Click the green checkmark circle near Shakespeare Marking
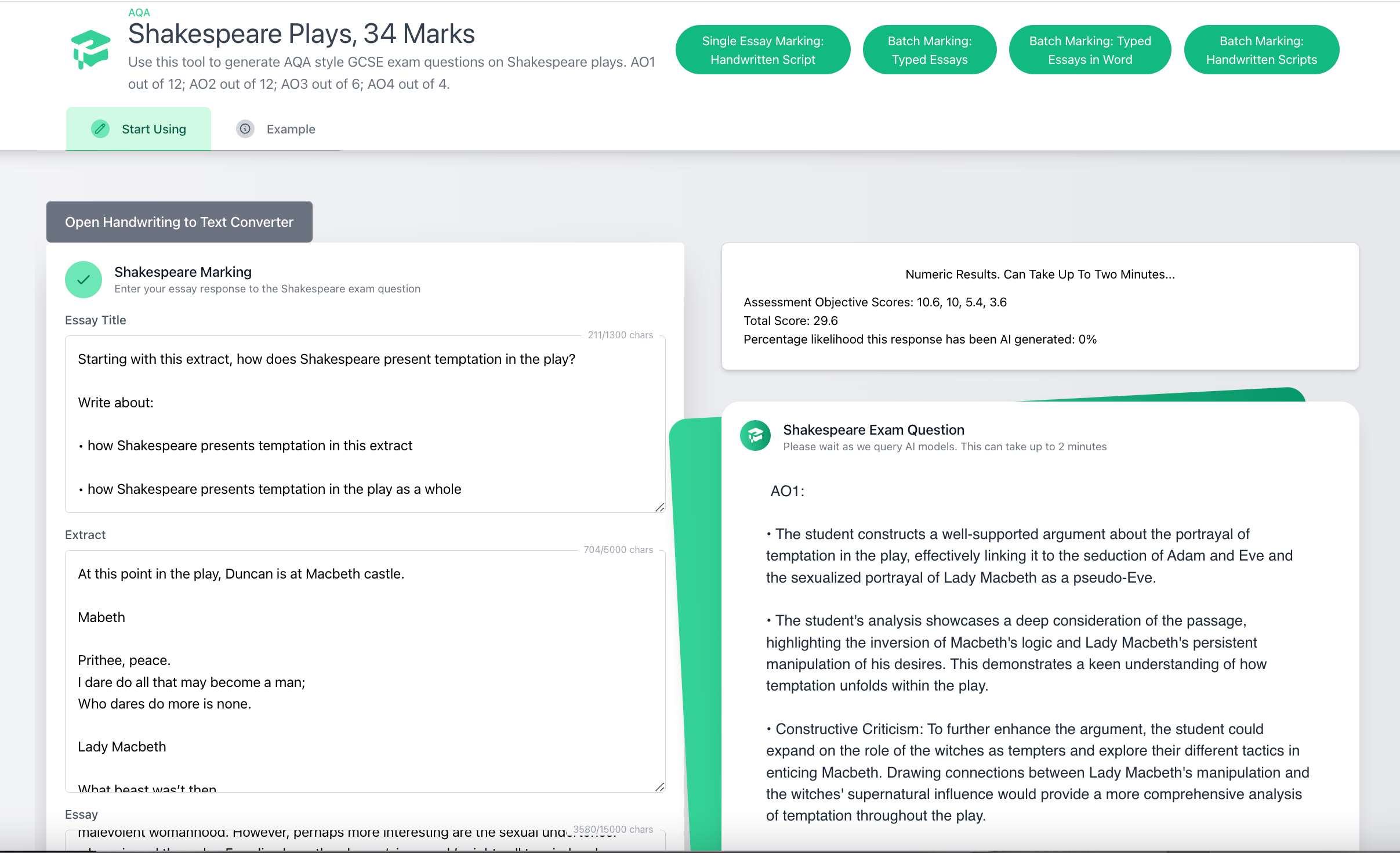The height and width of the screenshot is (853, 1400). (x=84, y=280)
